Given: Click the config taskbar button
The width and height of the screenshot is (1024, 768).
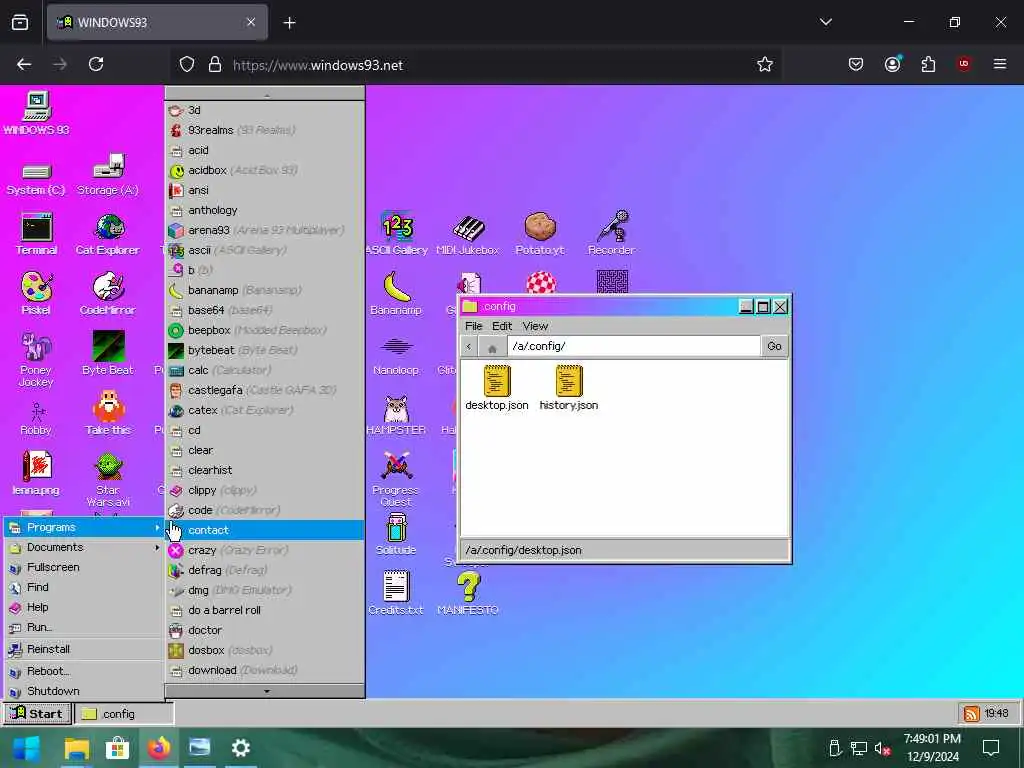Looking at the screenshot, I should (125, 714).
